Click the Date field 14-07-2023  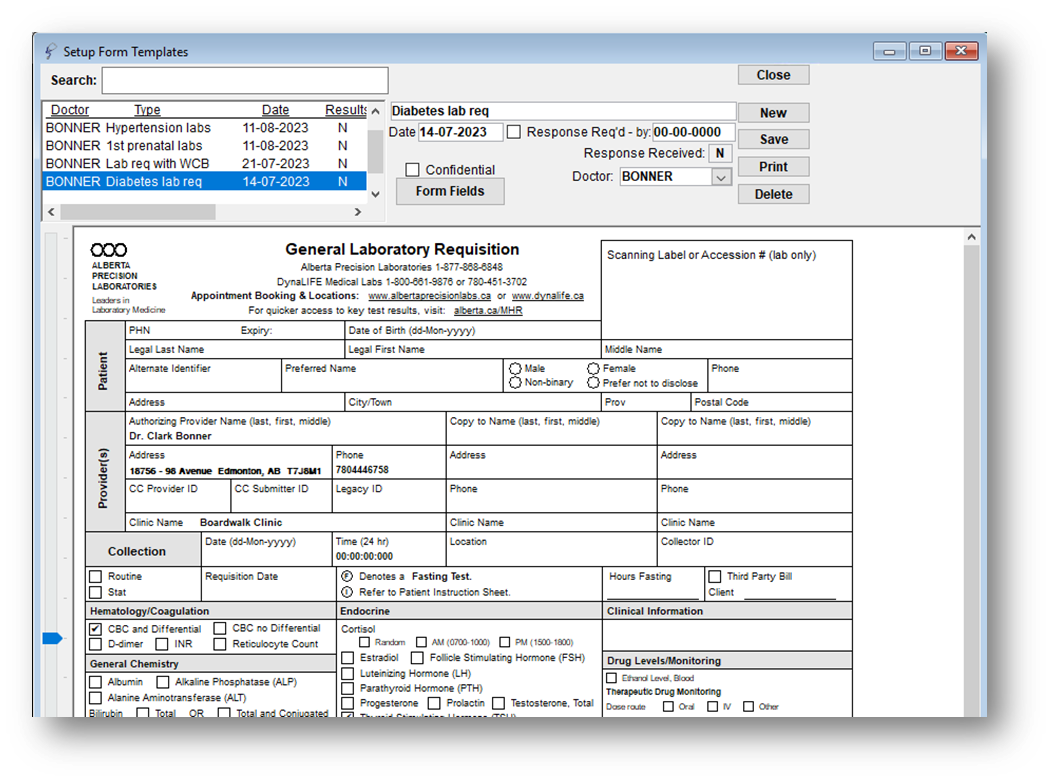point(460,132)
